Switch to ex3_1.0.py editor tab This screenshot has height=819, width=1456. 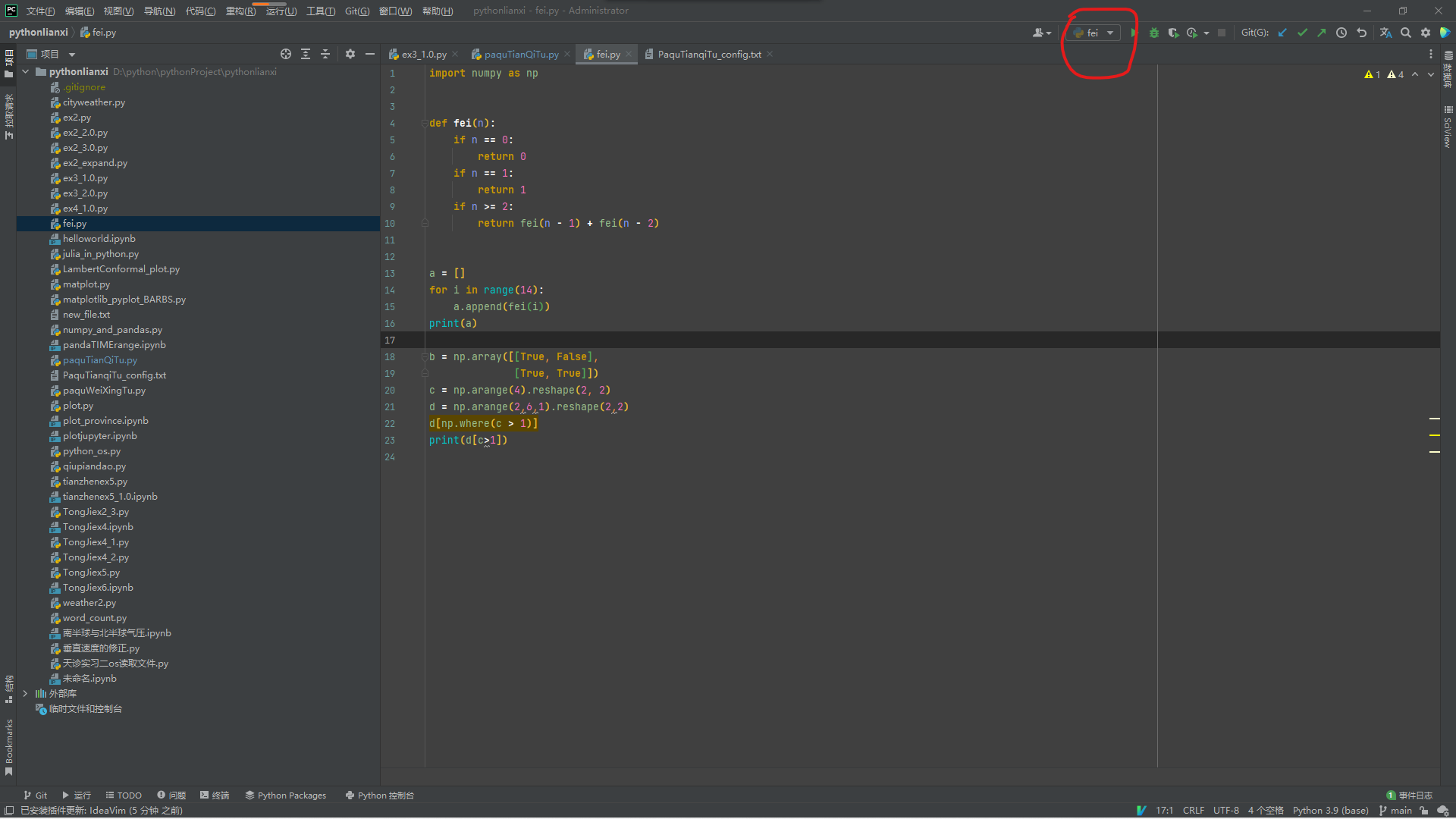coord(423,54)
